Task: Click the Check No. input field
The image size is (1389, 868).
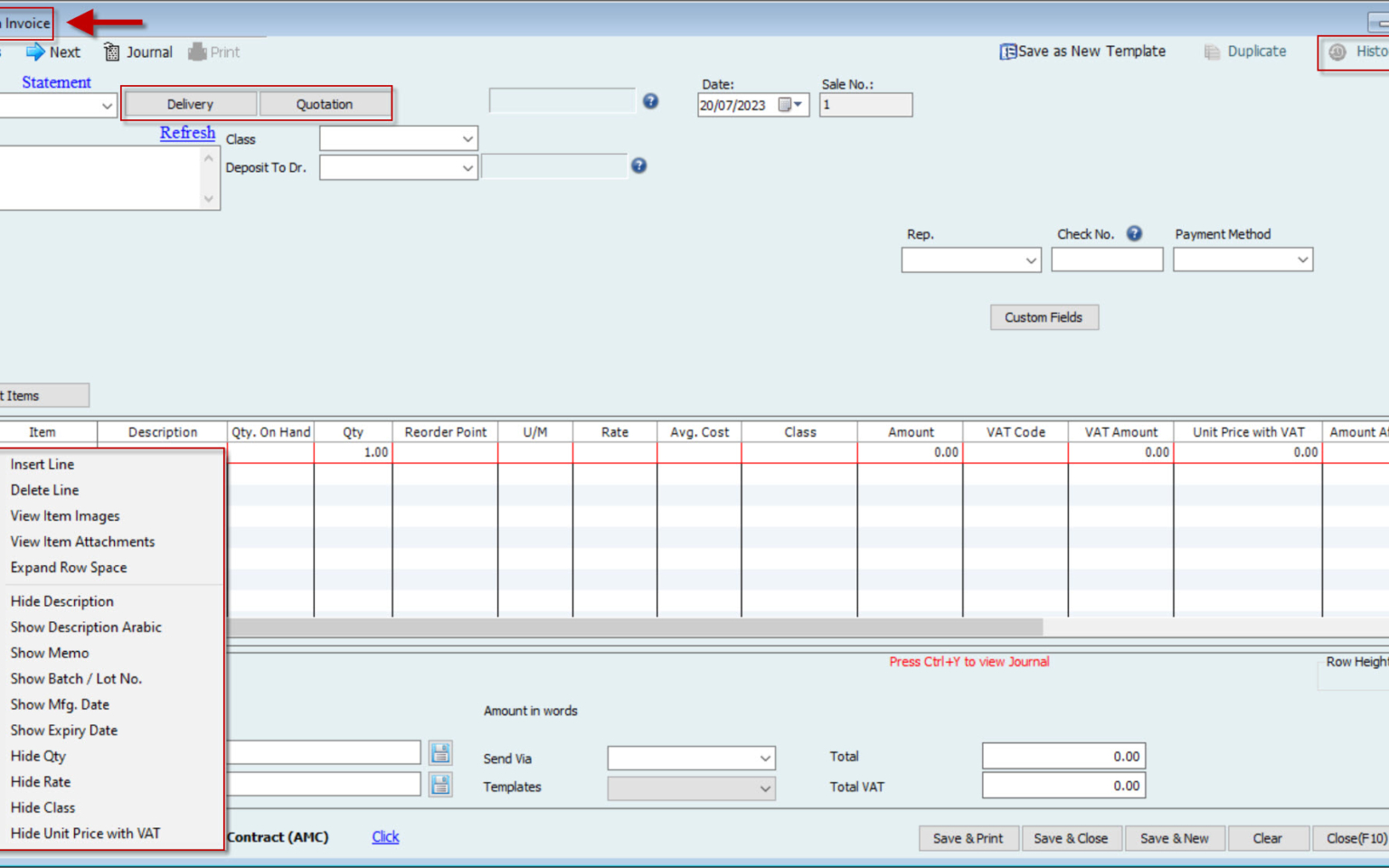Action: [x=1107, y=260]
